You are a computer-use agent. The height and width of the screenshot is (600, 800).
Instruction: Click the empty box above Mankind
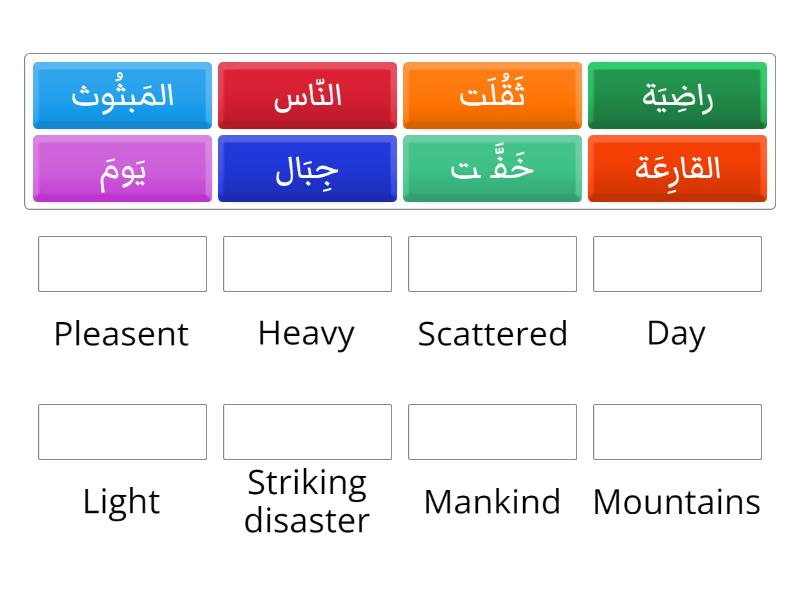tap(492, 432)
